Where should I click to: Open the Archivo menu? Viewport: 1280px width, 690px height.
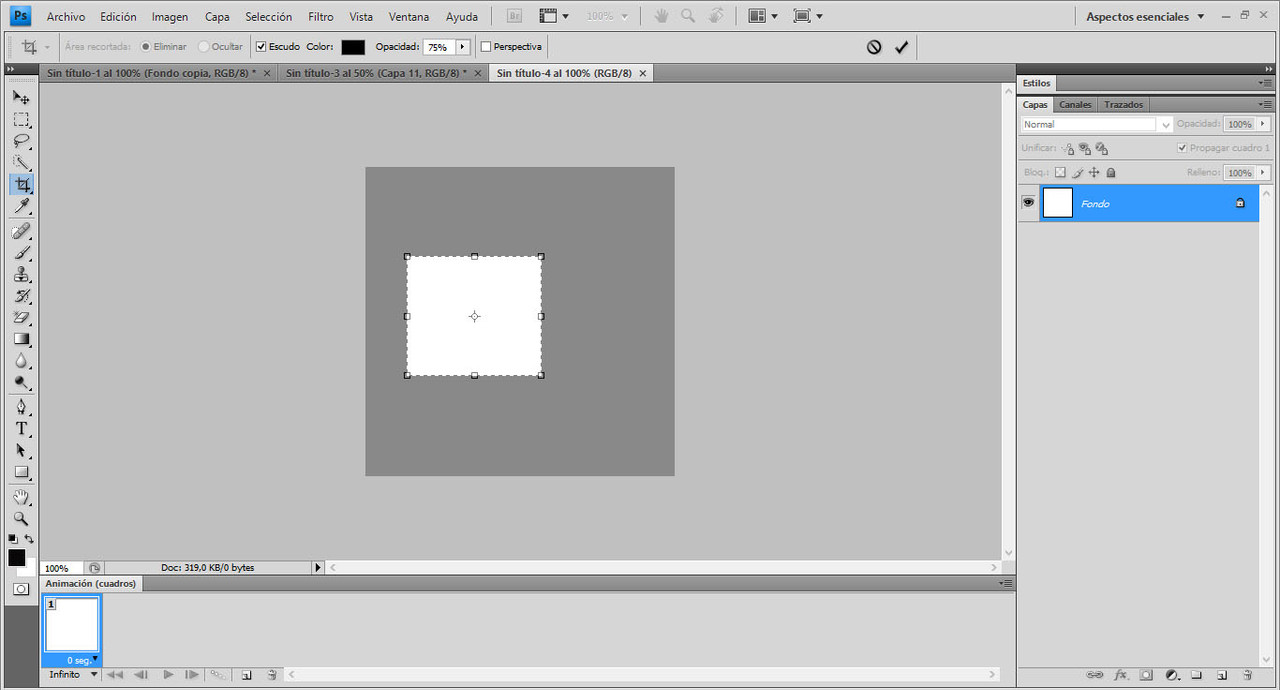(x=66, y=17)
